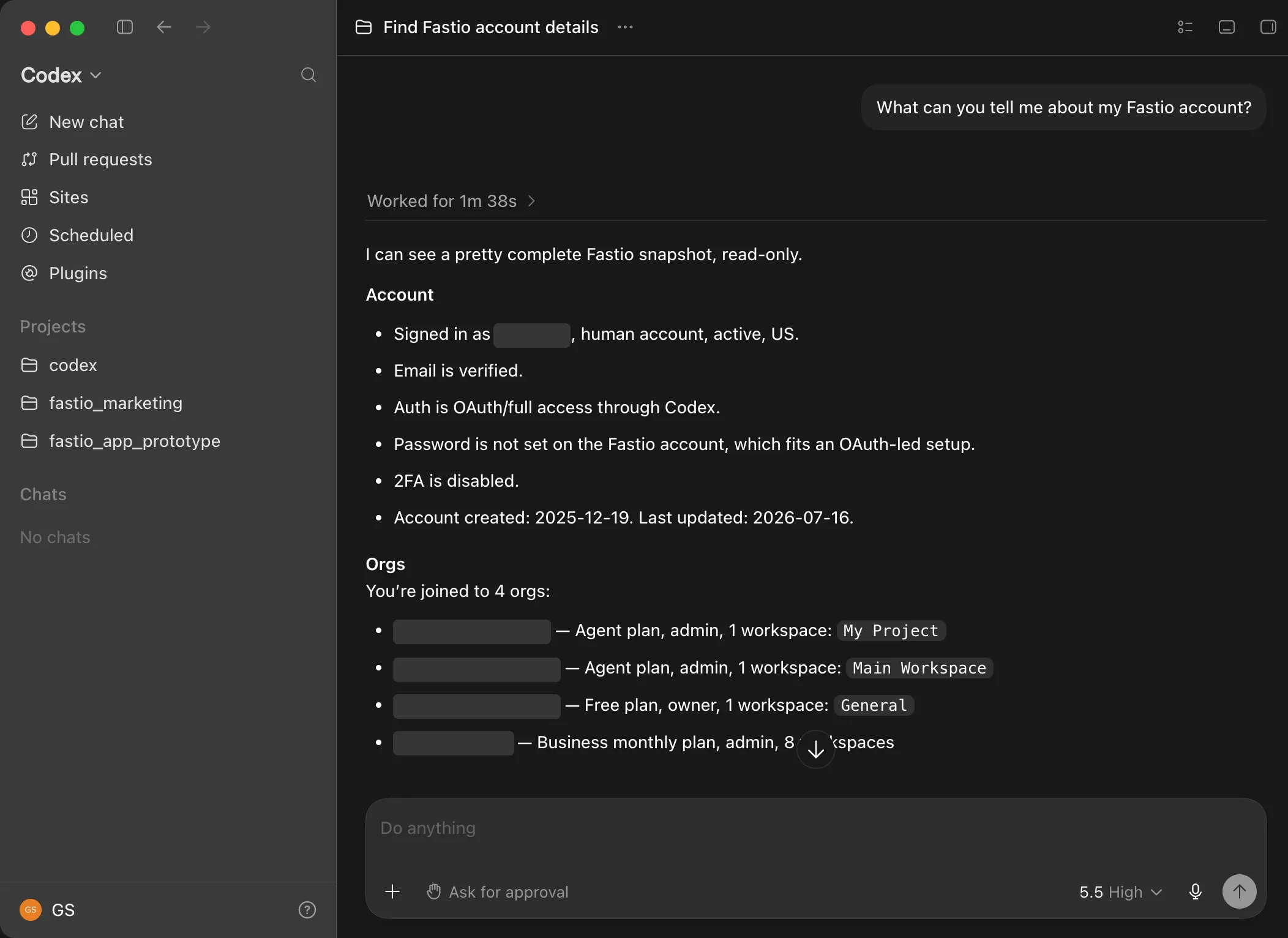Click the folder icon beside fastio_marketing

29,403
